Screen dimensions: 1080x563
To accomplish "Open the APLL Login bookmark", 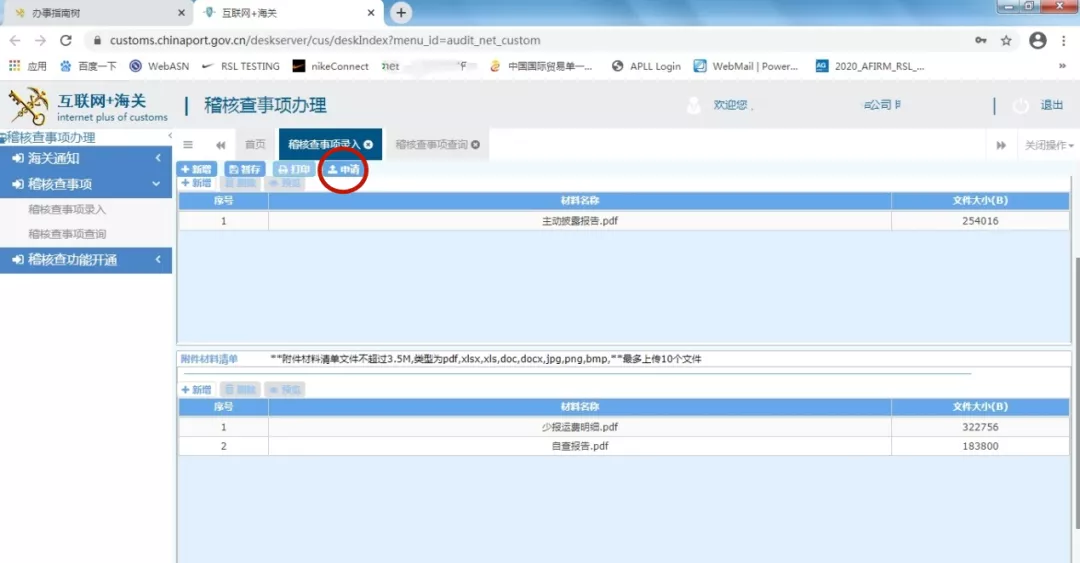I will click(646, 66).
